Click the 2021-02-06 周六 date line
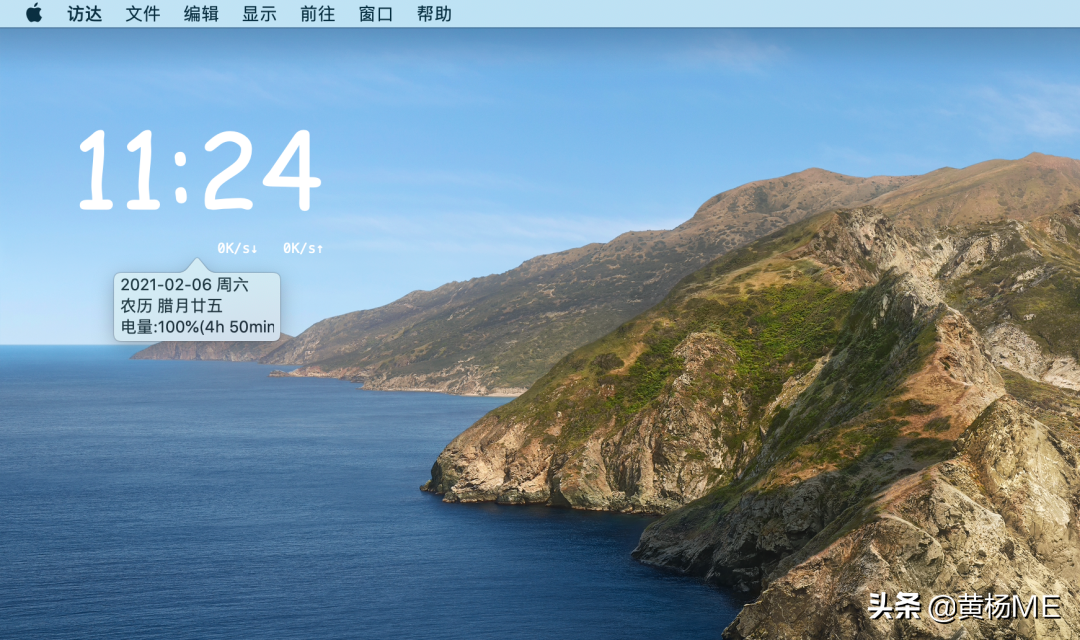This screenshot has width=1080, height=640. (x=184, y=285)
